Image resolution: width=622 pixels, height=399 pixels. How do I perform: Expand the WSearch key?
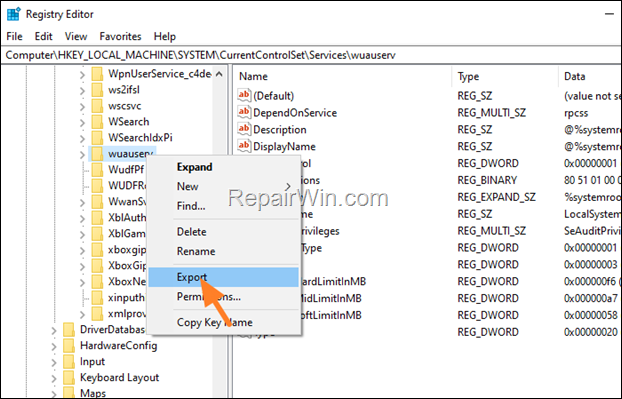tap(82, 122)
